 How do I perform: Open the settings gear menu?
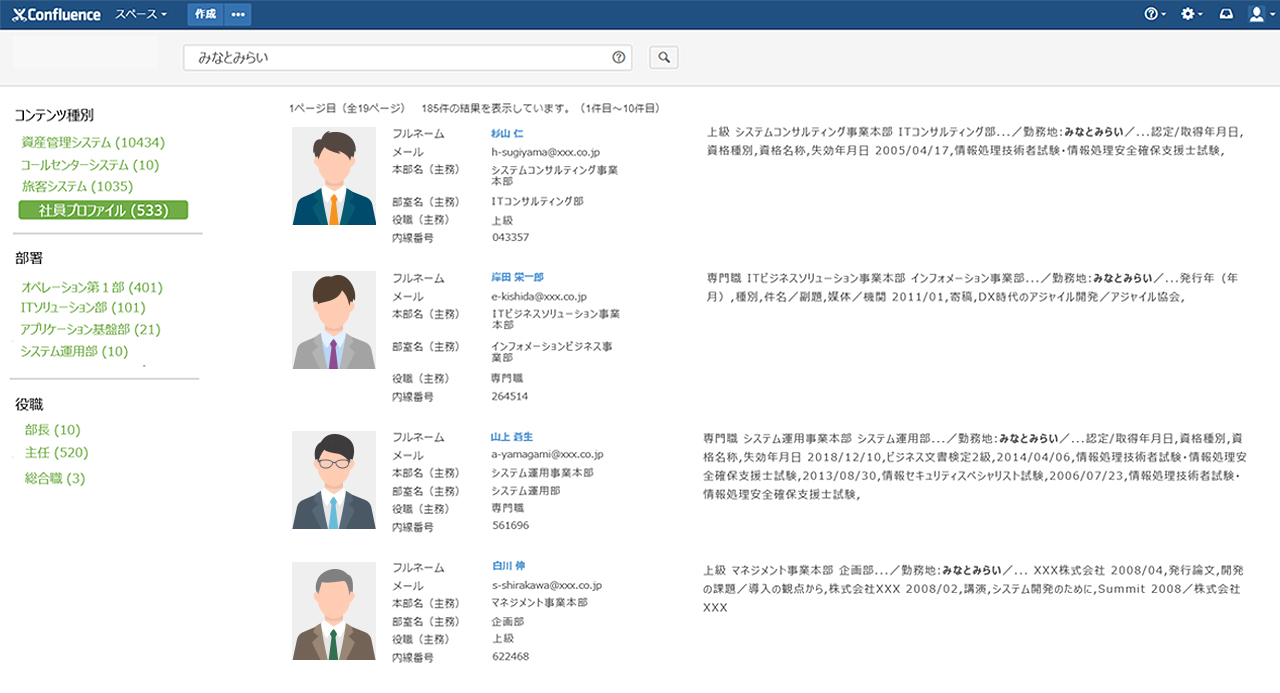1189,14
